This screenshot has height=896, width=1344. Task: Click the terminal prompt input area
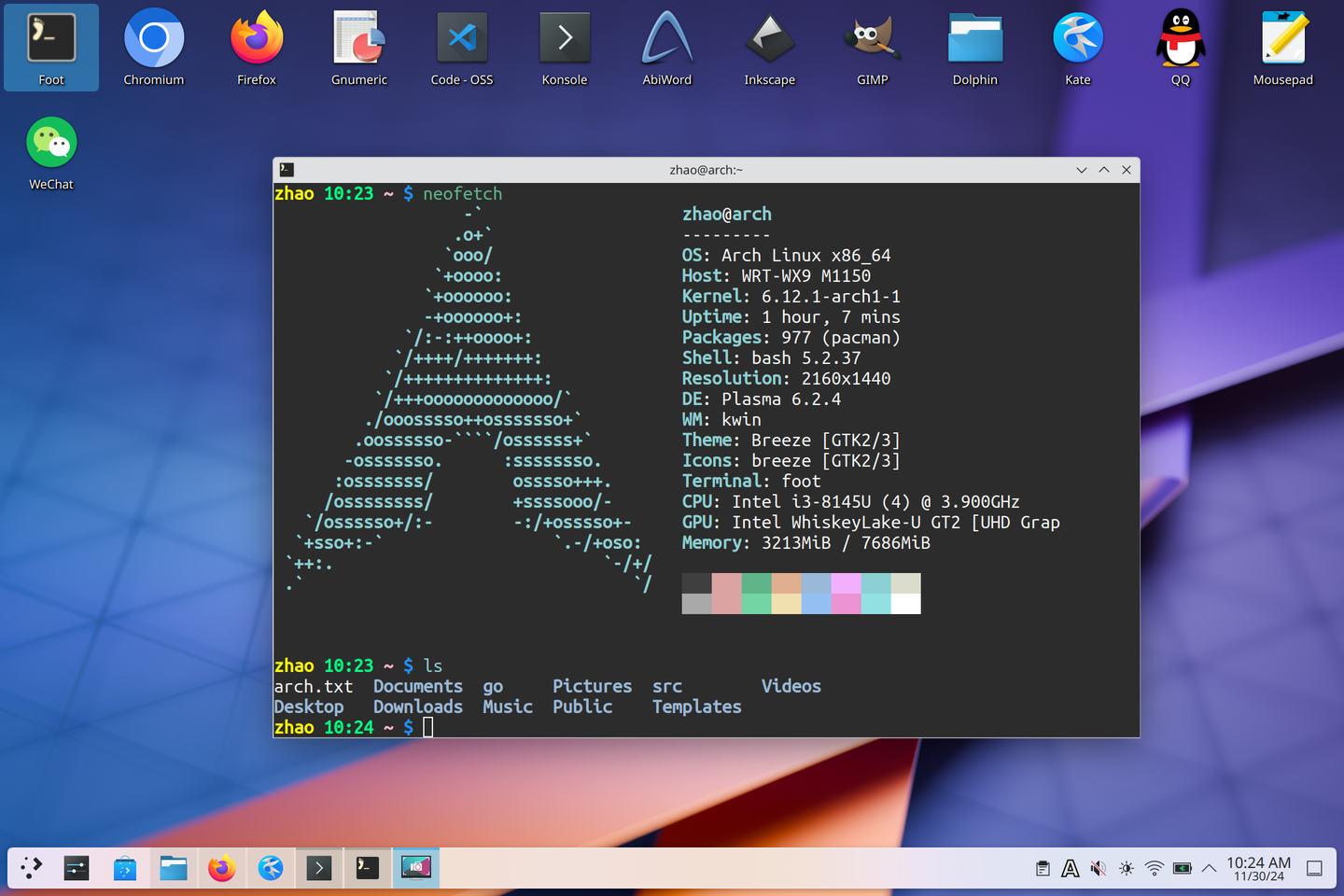[429, 726]
